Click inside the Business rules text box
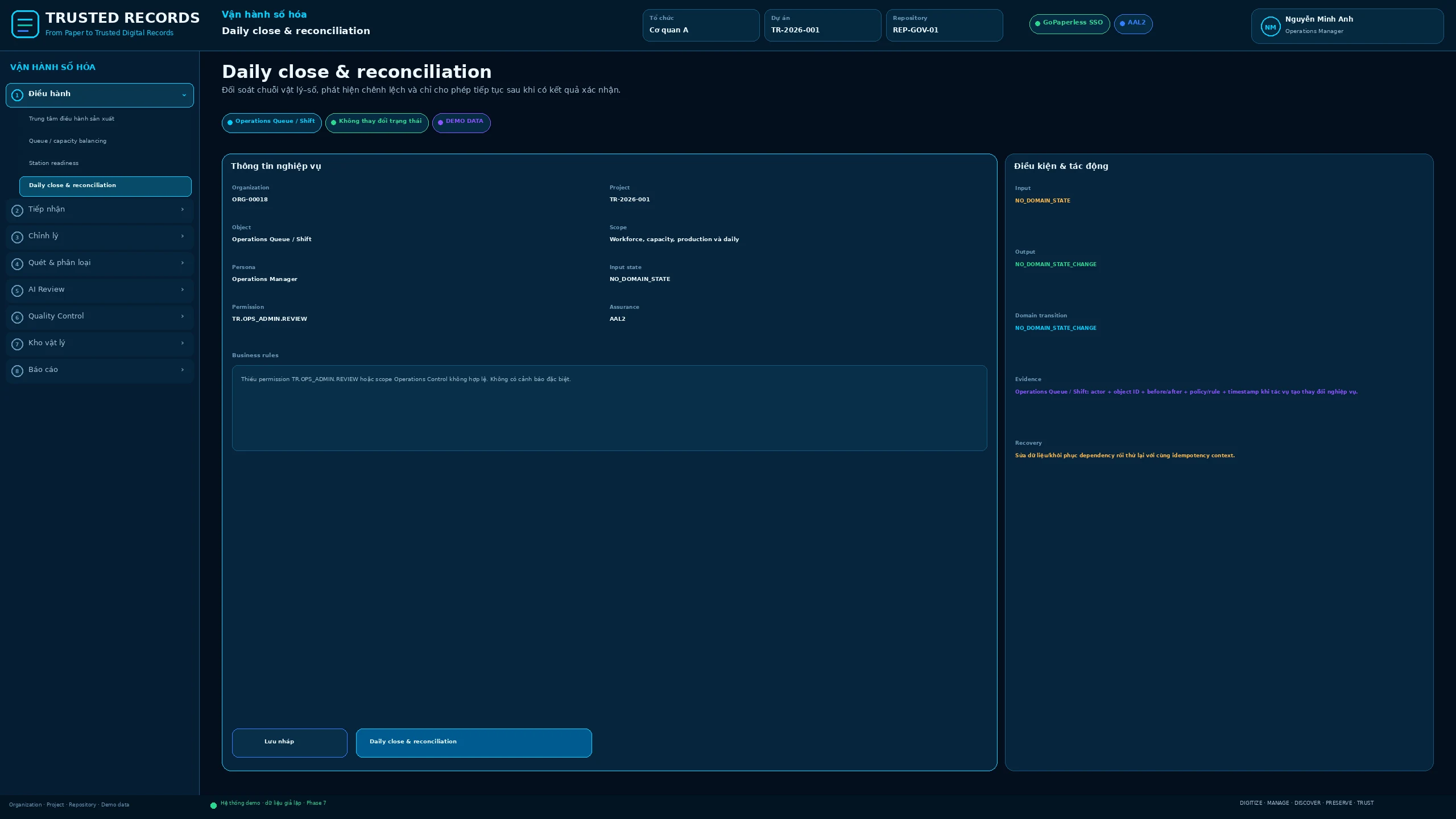Image resolution: width=1456 pixels, height=819 pixels. 609,408
